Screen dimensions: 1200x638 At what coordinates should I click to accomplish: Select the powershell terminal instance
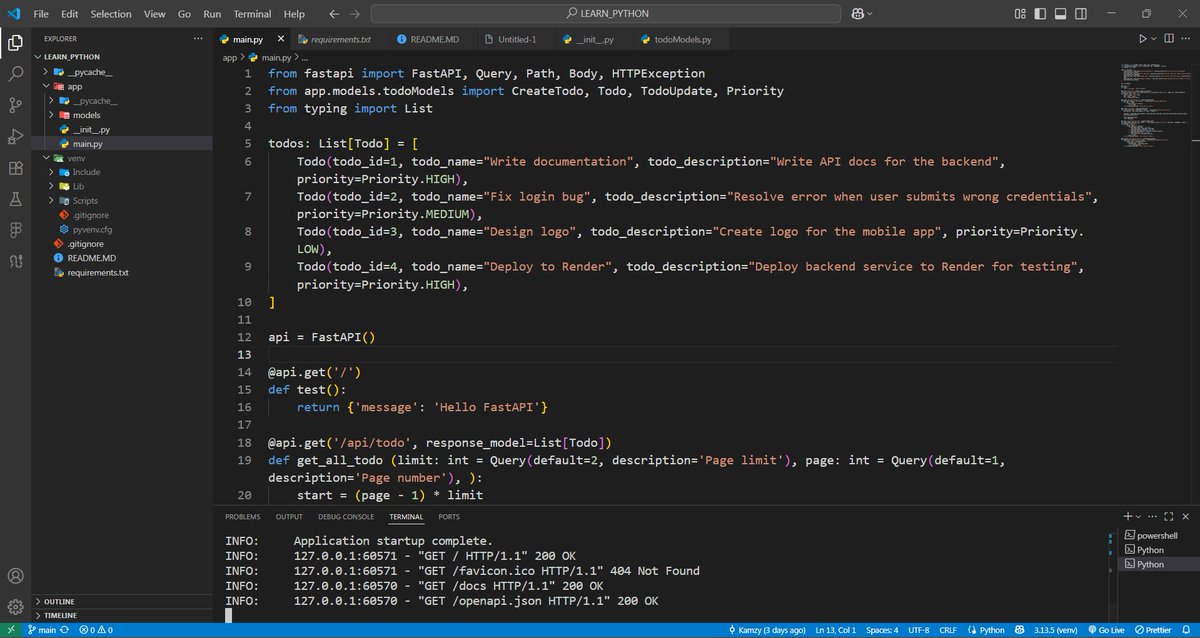[x=1157, y=535]
